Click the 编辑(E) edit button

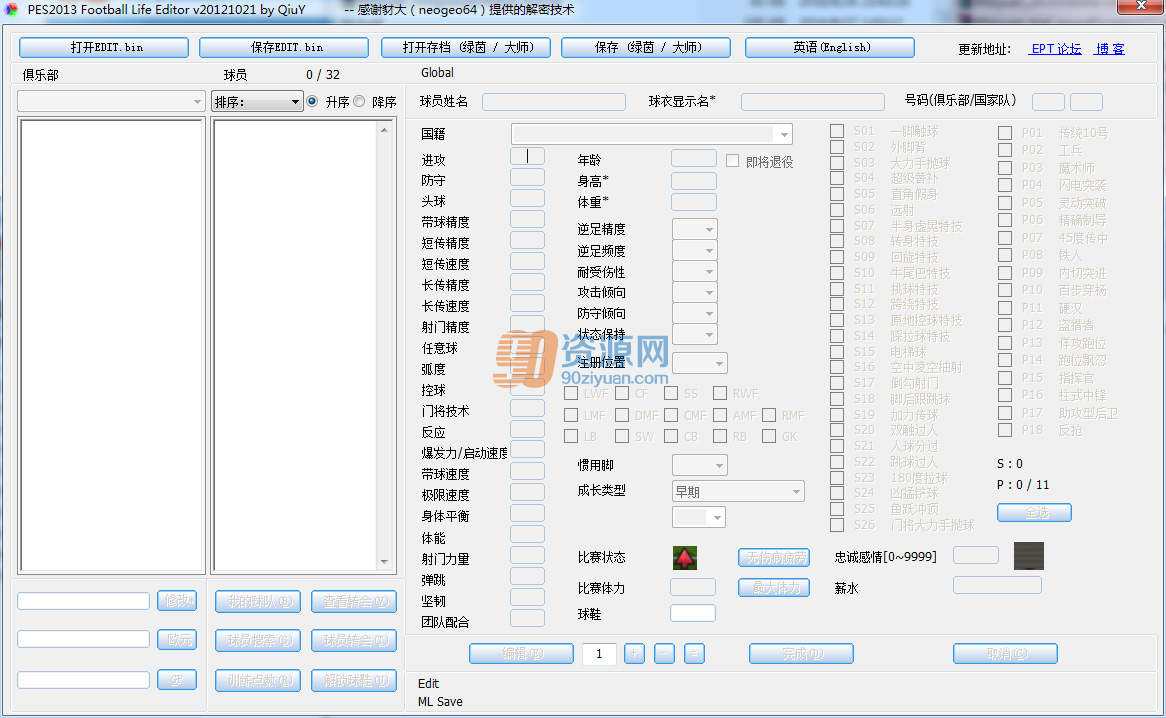(521, 653)
